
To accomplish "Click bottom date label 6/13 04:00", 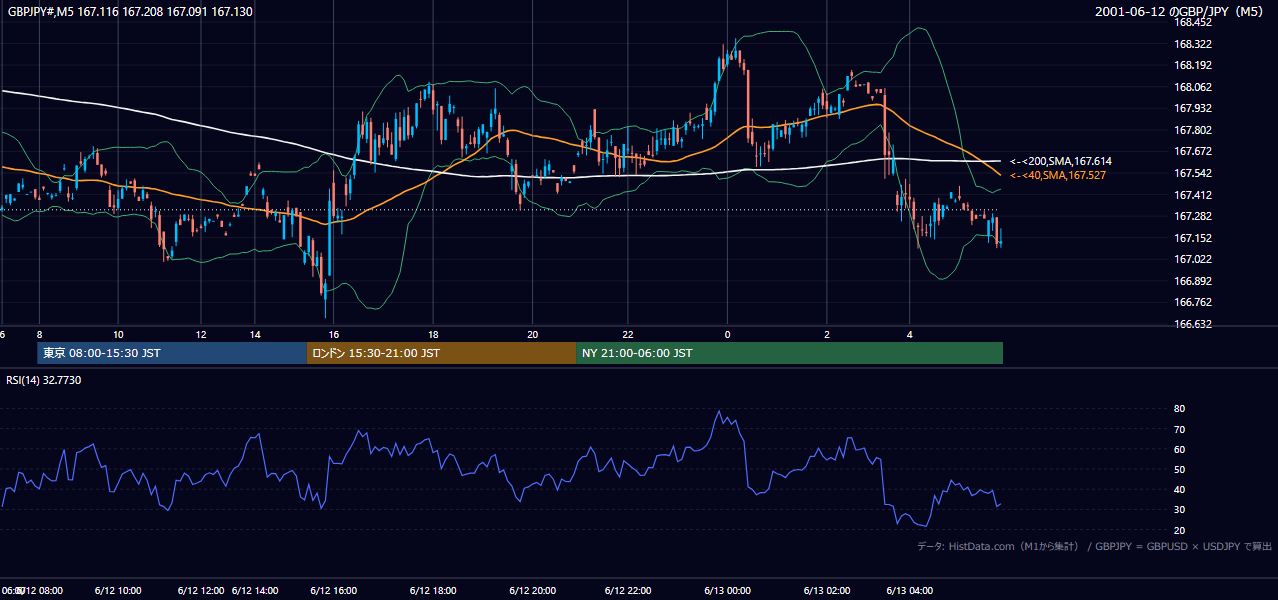I will pos(910,591).
